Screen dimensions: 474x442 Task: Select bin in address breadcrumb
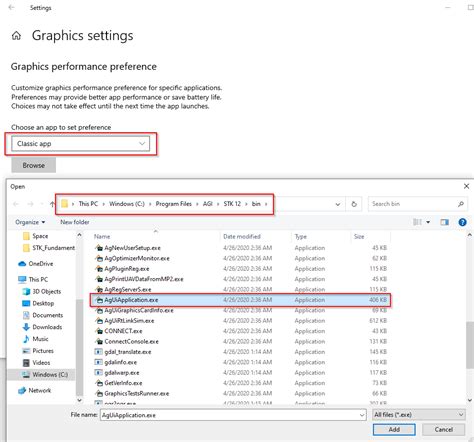coord(256,204)
